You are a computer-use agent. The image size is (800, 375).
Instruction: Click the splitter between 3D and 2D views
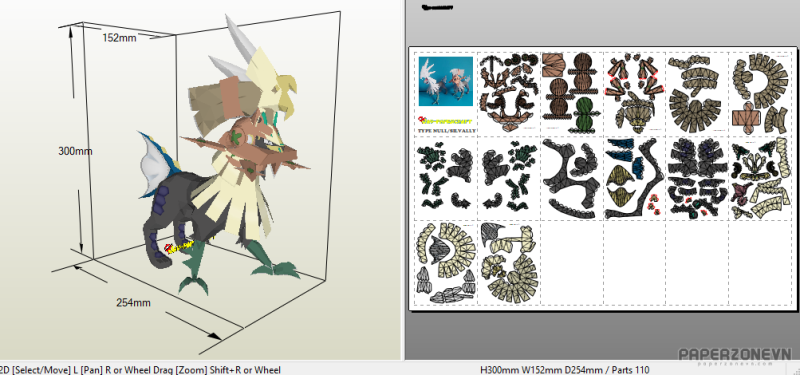pyautogui.click(x=403, y=180)
